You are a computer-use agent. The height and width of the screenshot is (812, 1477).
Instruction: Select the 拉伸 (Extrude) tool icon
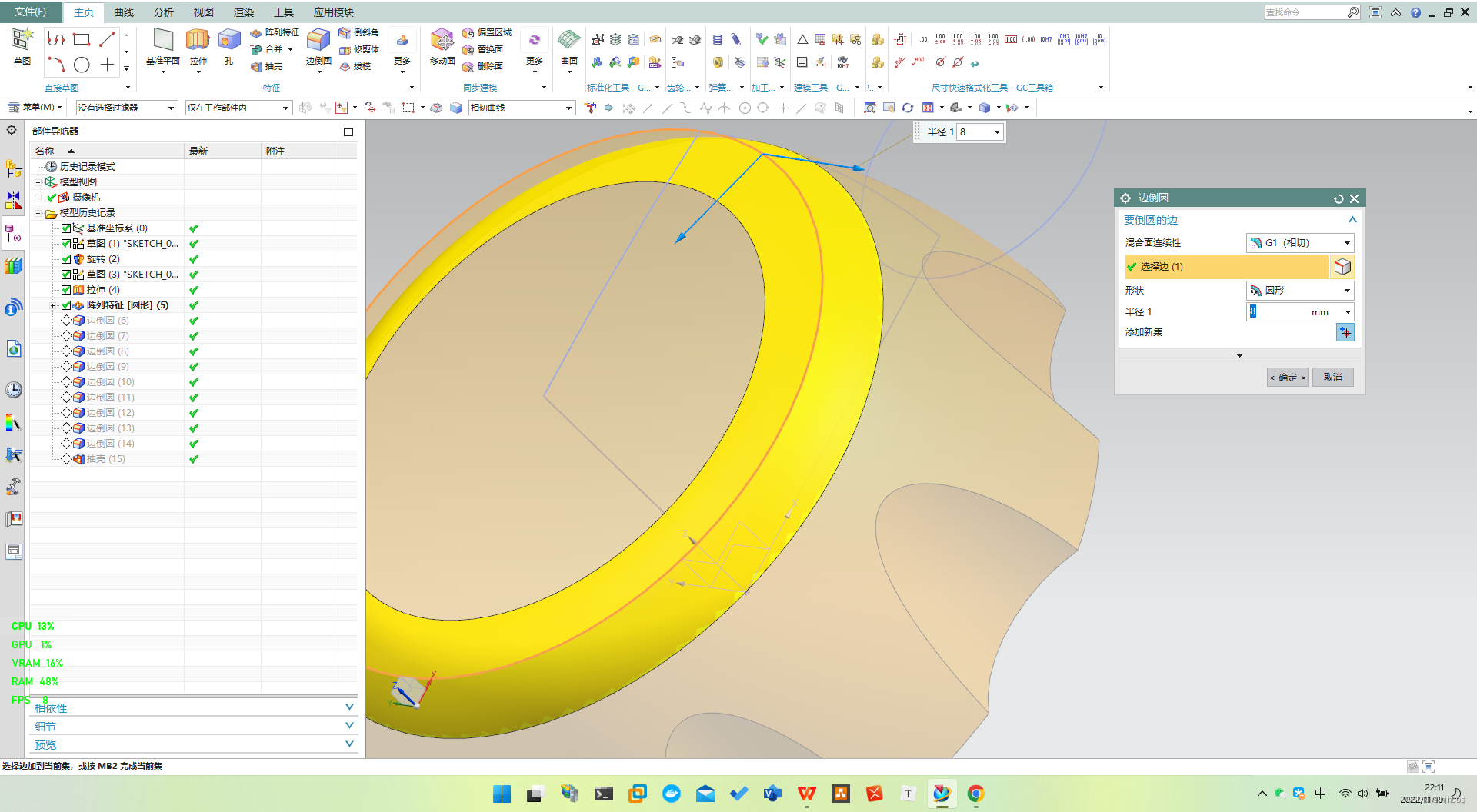198,40
